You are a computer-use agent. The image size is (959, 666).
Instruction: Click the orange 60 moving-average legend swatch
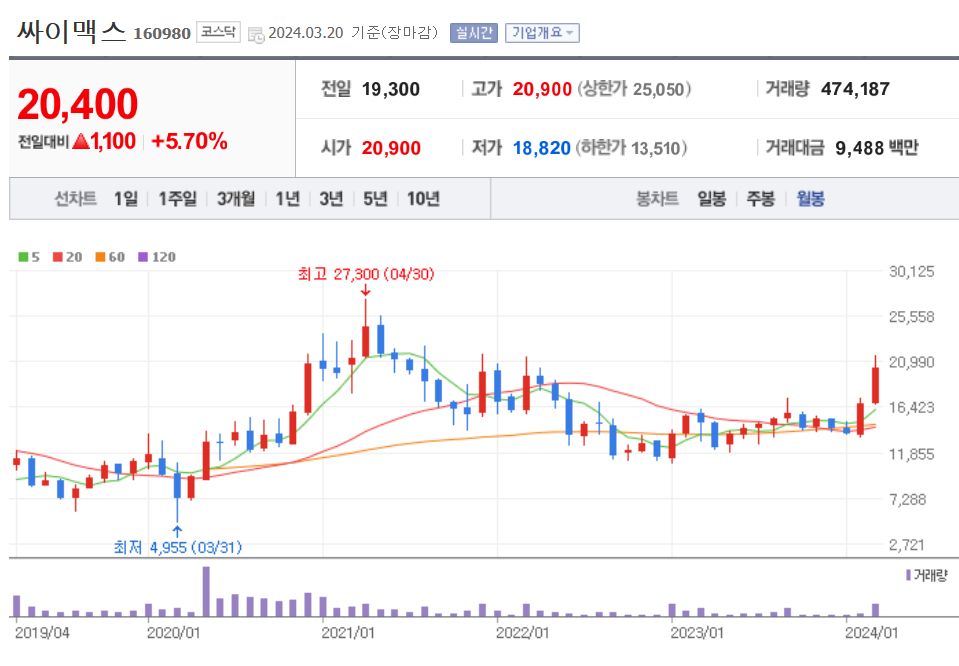[100, 257]
